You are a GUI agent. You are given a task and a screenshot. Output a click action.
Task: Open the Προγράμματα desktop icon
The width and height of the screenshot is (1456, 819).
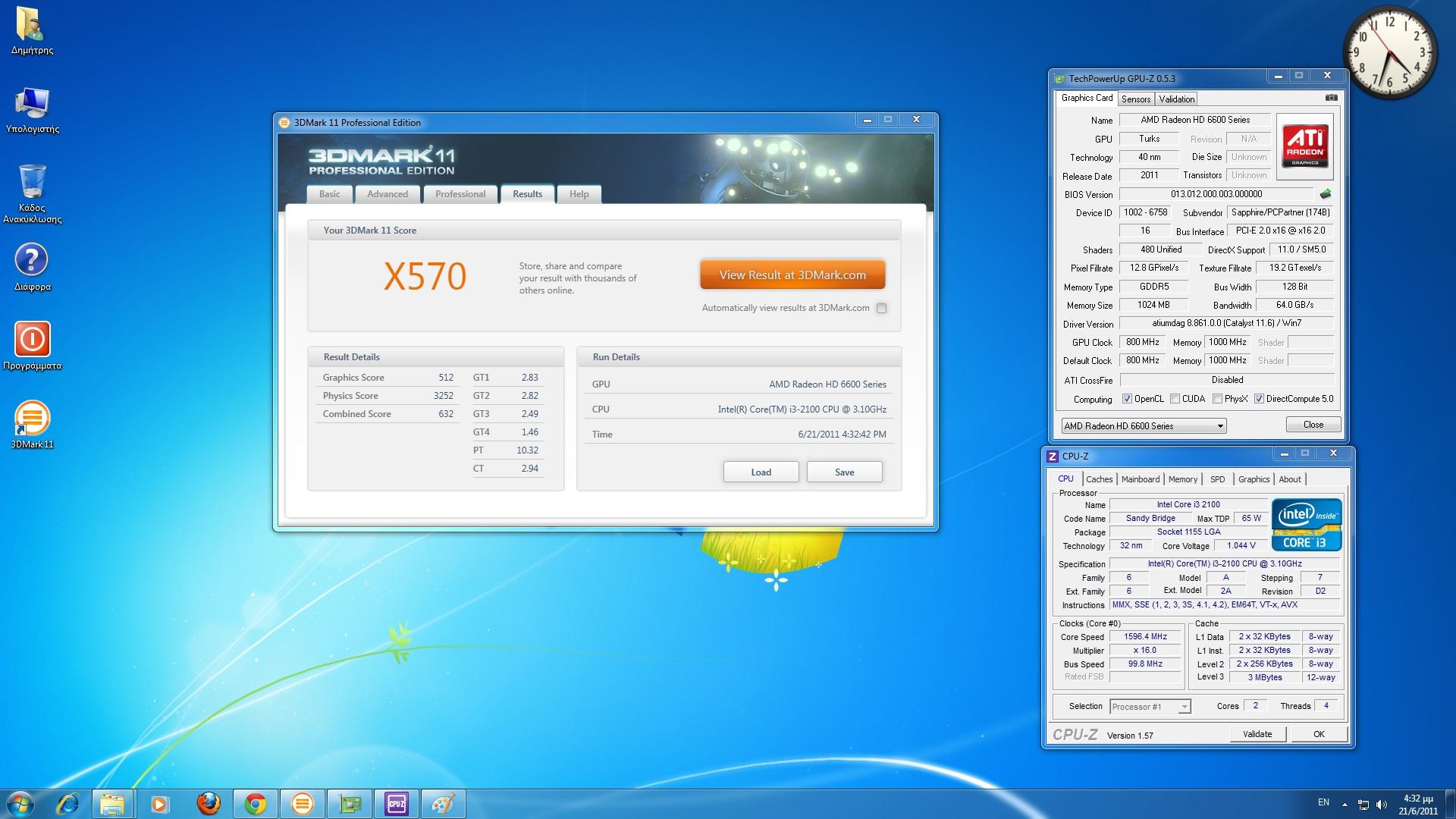click(32, 346)
